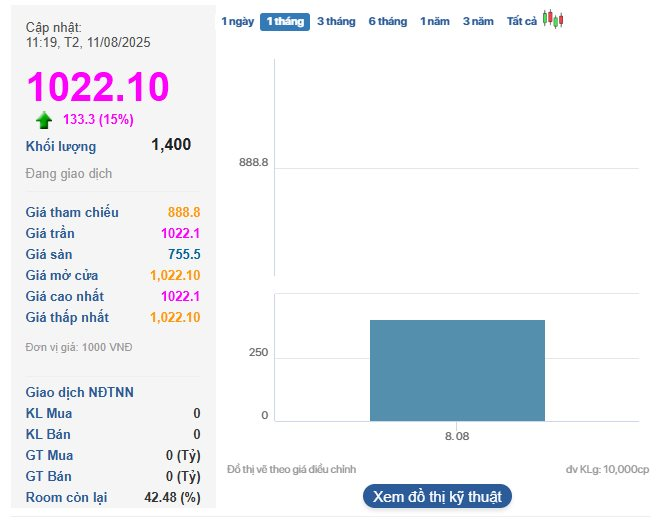The image size is (663, 524).
Task: Switch chart to 3 tháng range
Action: coord(335,21)
